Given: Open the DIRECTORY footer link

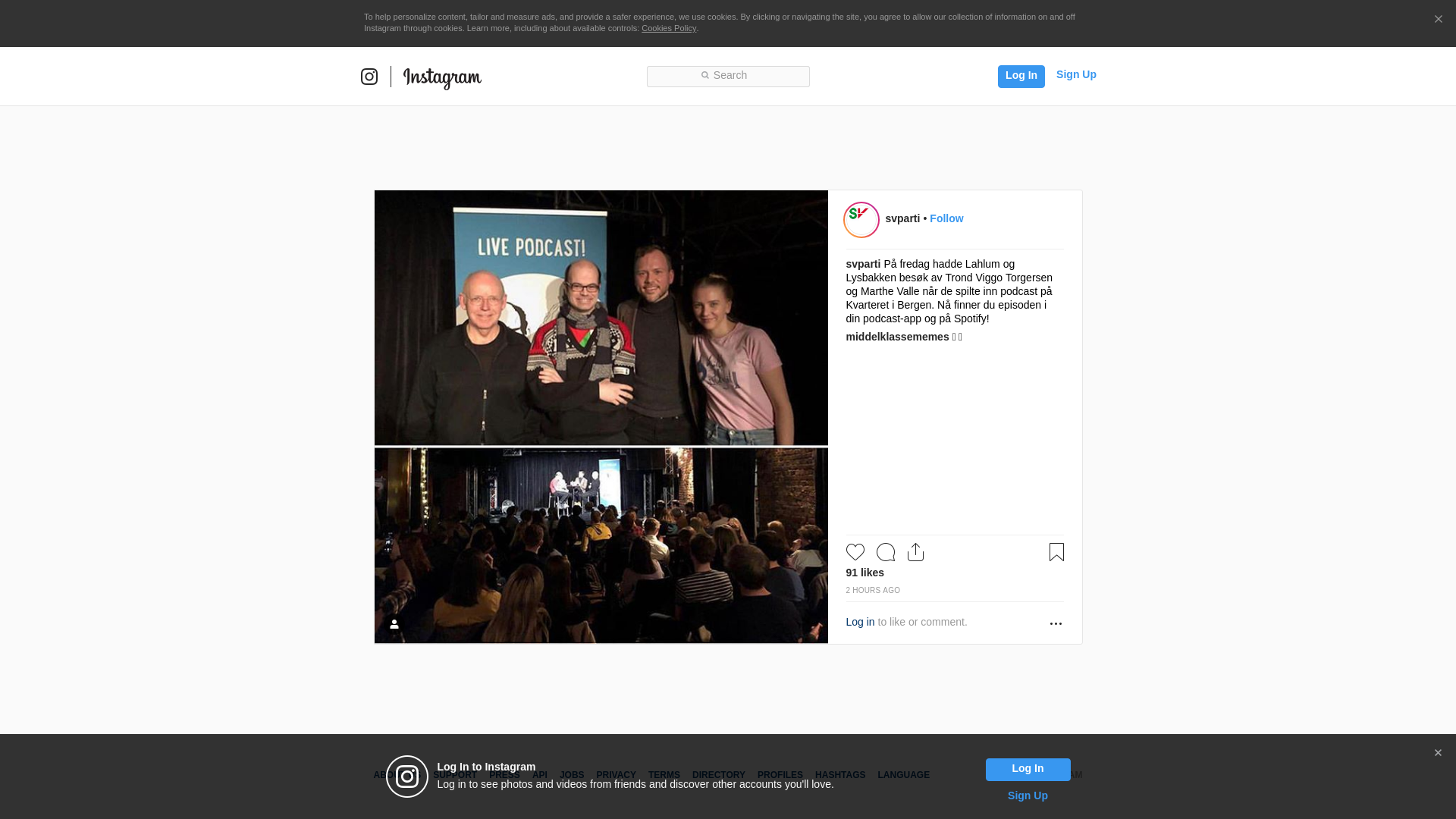Looking at the screenshot, I should coord(719,775).
